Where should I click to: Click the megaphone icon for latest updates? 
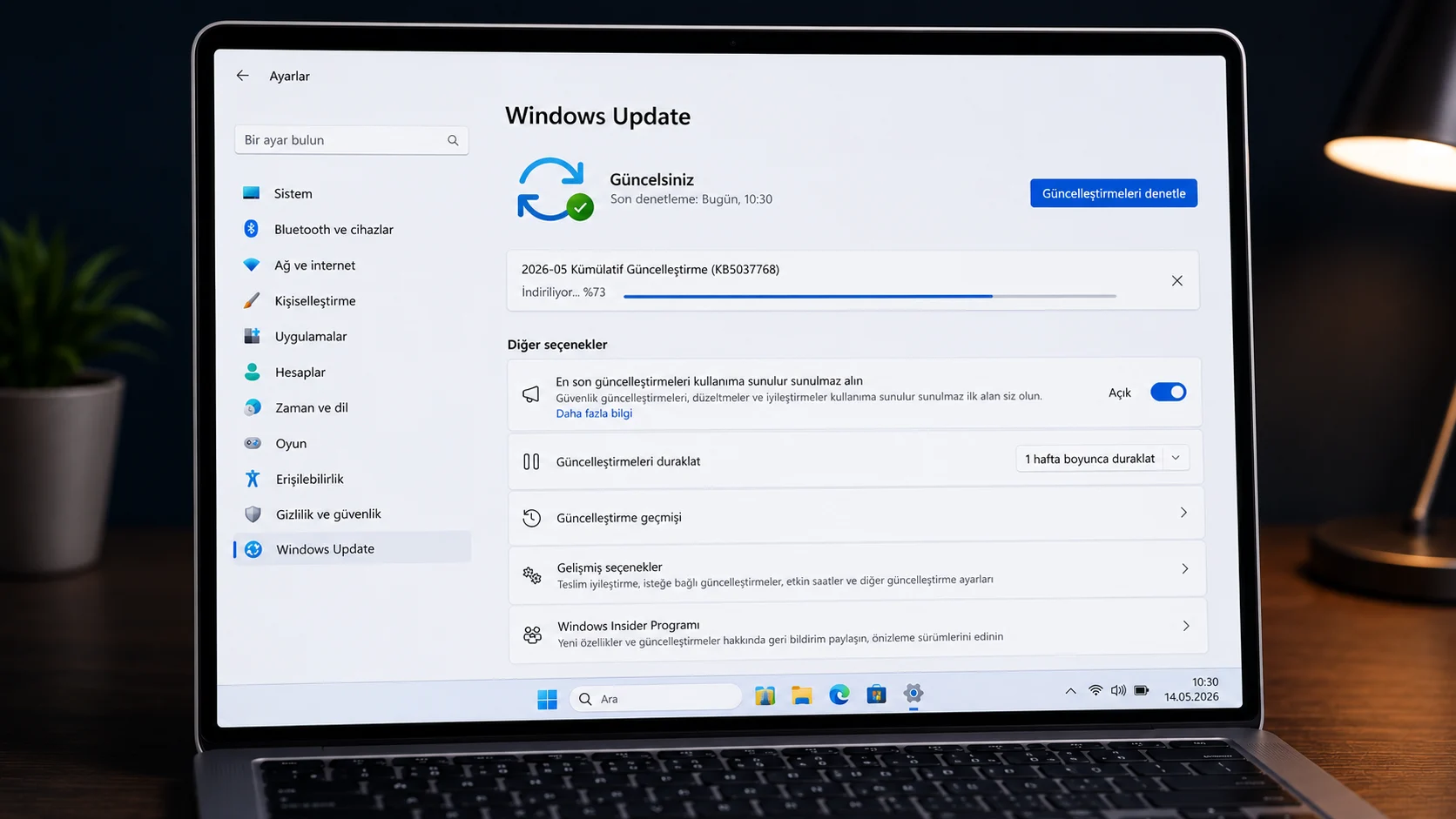(530, 394)
